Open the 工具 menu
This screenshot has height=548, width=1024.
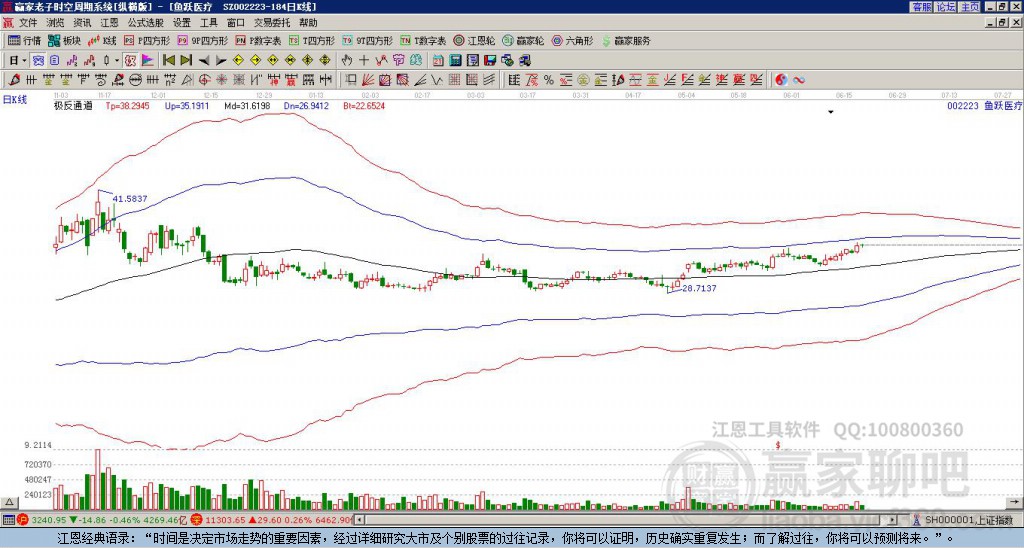point(208,23)
